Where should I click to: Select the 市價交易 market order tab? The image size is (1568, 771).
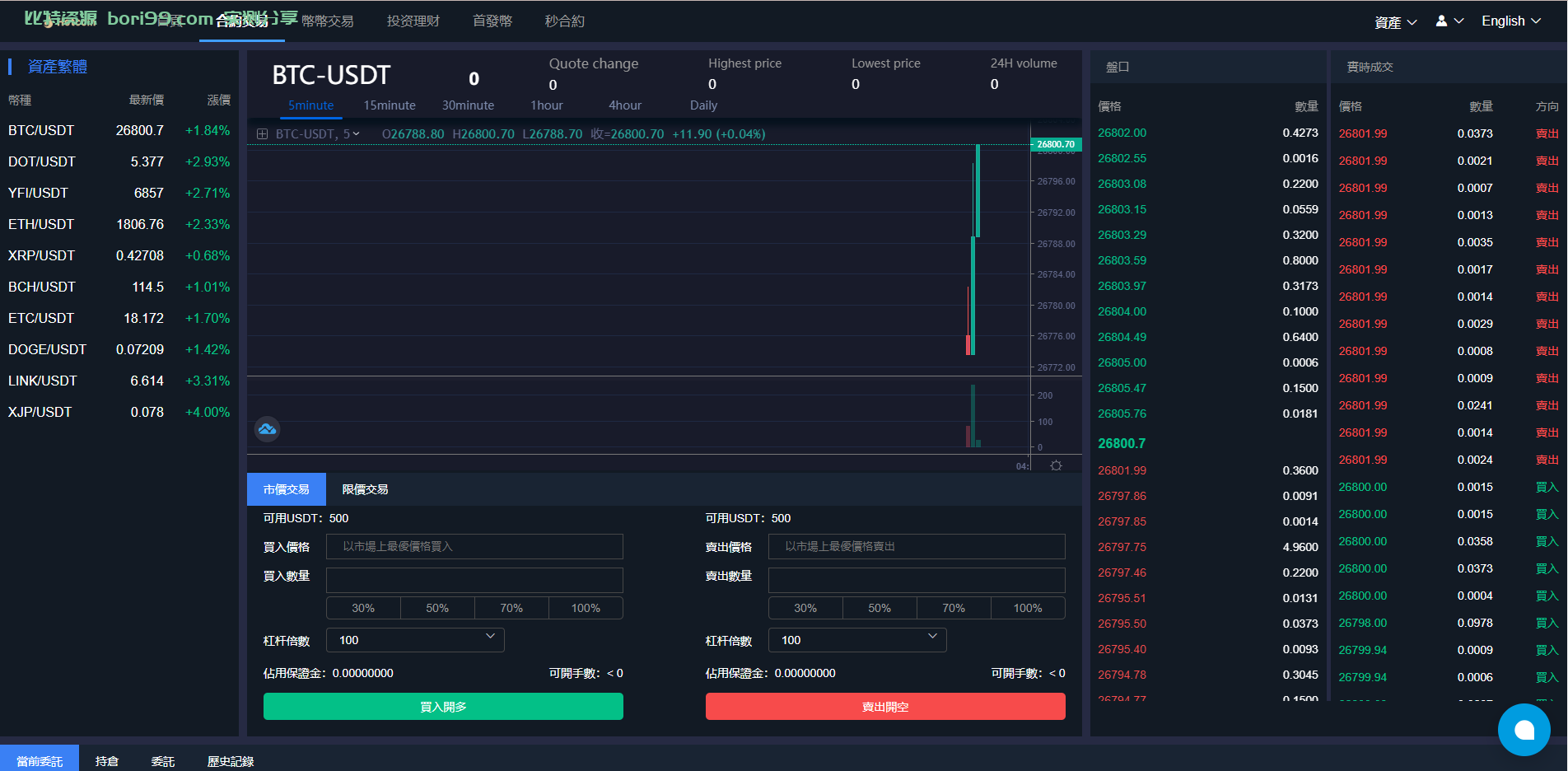pyautogui.click(x=287, y=489)
